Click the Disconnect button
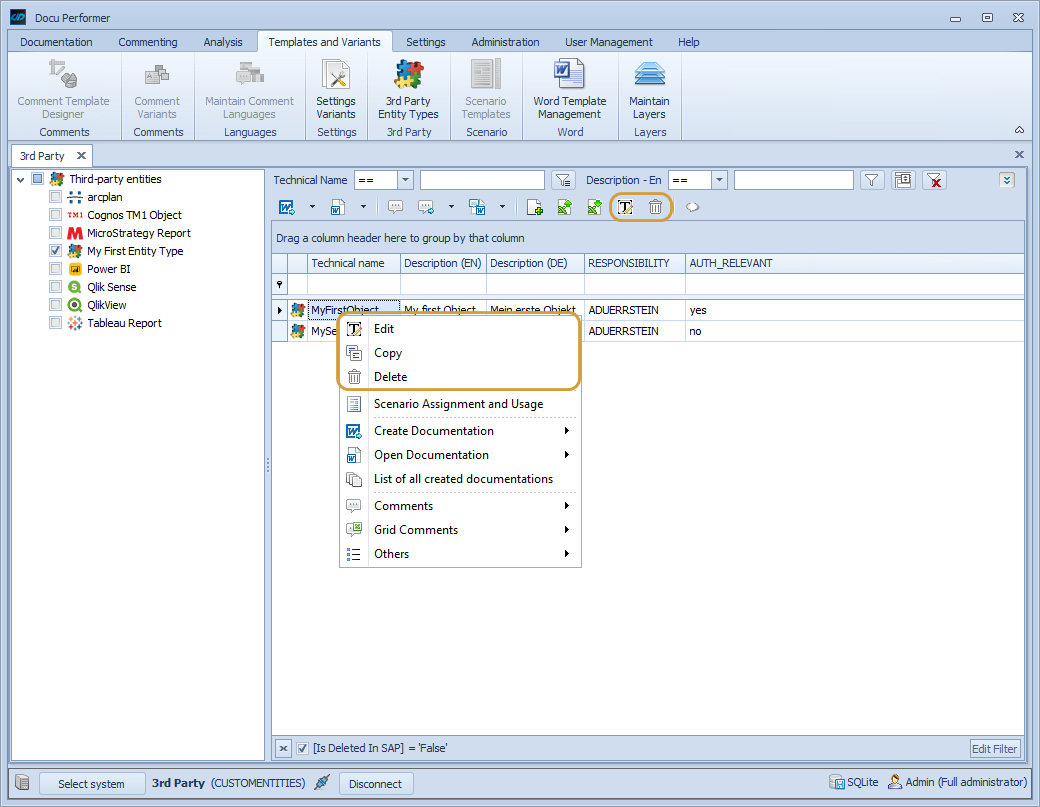The height and width of the screenshot is (807, 1040). [376, 783]
